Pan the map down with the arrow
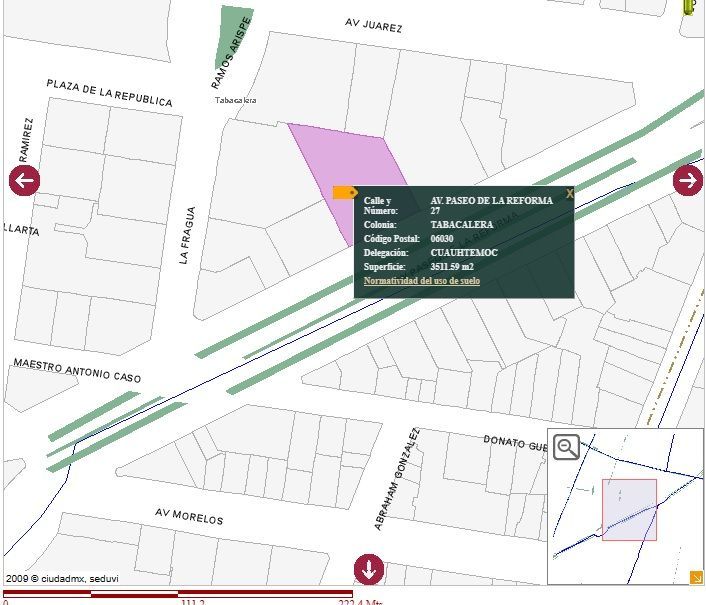 tap(369, 569)
